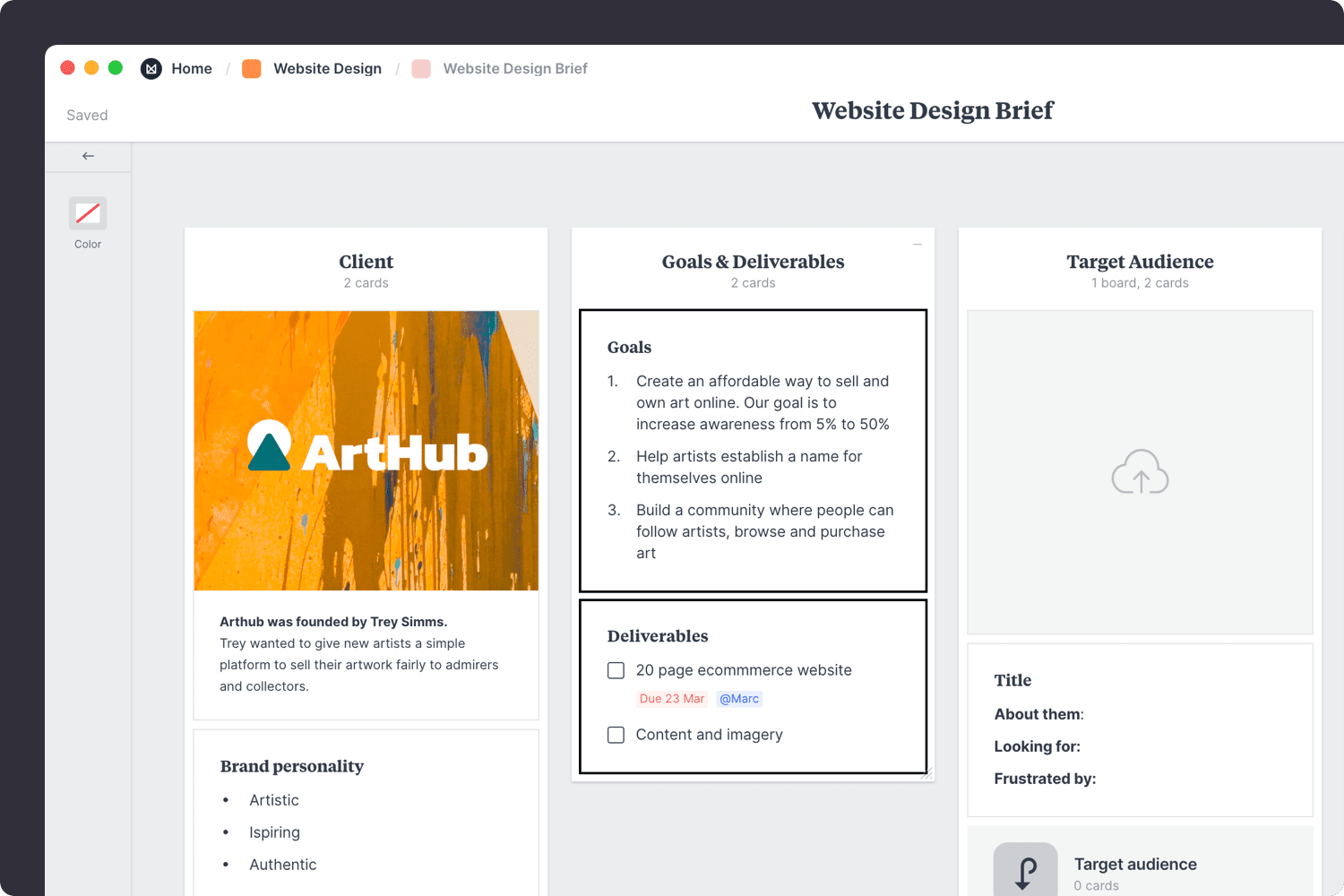This screenshot has width=1344, height=896.
Task: Collapse the Goals & Deliverables card
Action: click(x=917, y=243)
